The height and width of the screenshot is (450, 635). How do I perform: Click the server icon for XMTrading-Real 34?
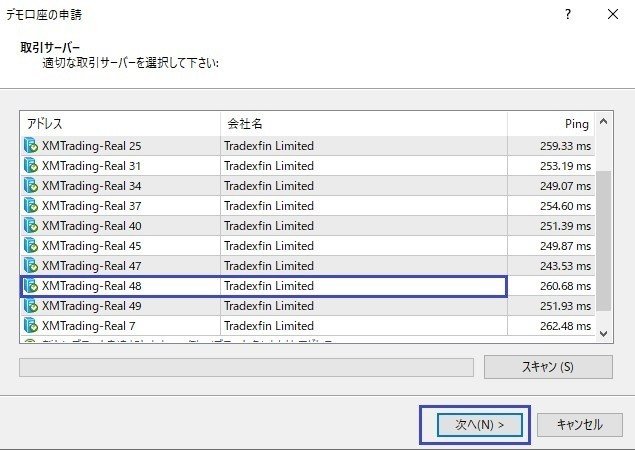coord(31,186)
